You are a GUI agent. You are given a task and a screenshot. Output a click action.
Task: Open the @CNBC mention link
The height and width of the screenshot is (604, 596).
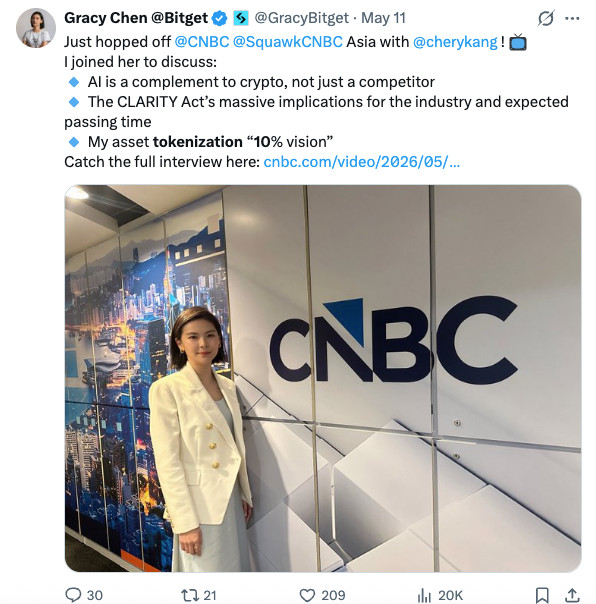[x=201, y=42]
